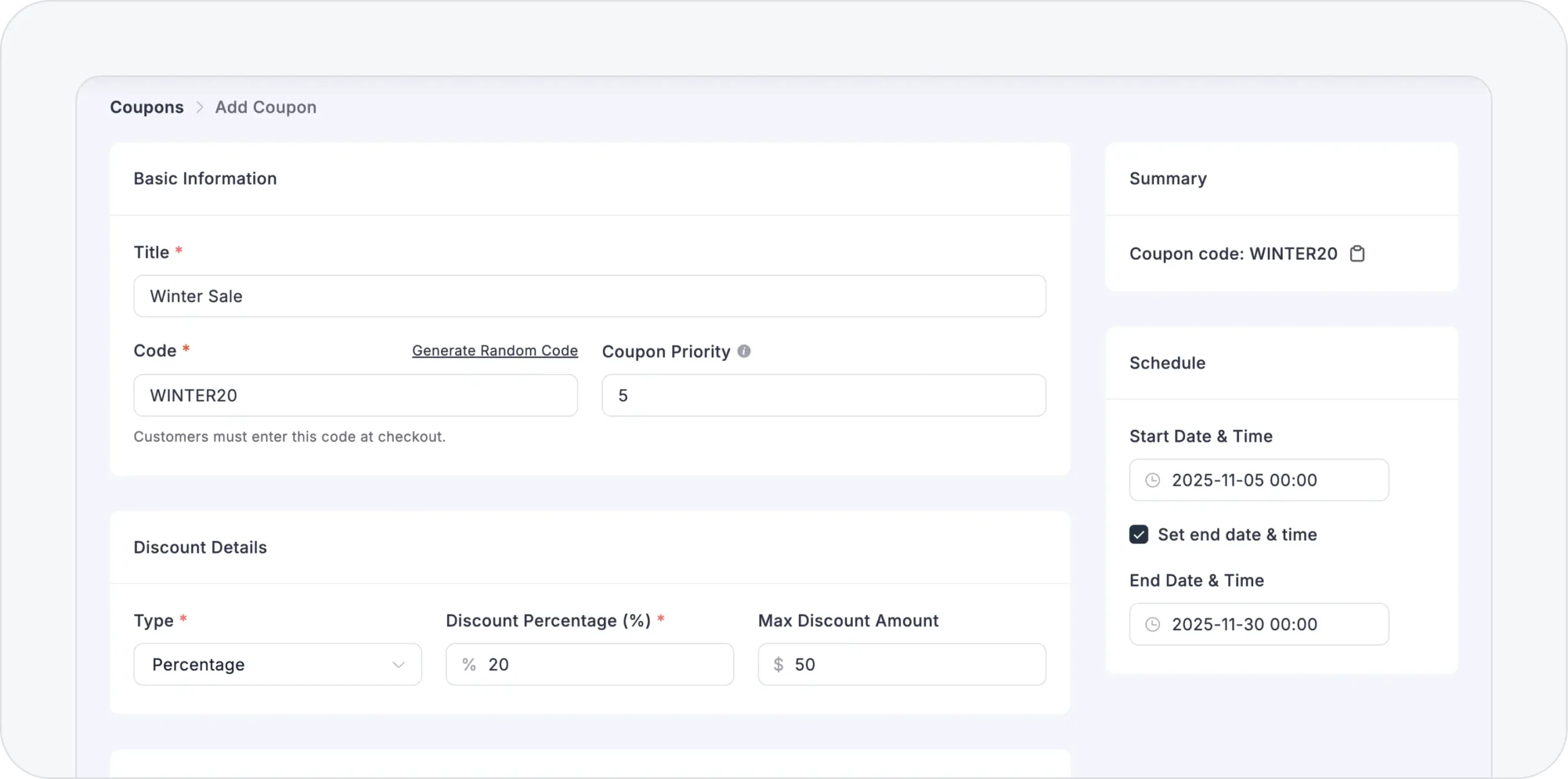
Task: Focus the Coupon Priority input field
Action: pos(823,396)
